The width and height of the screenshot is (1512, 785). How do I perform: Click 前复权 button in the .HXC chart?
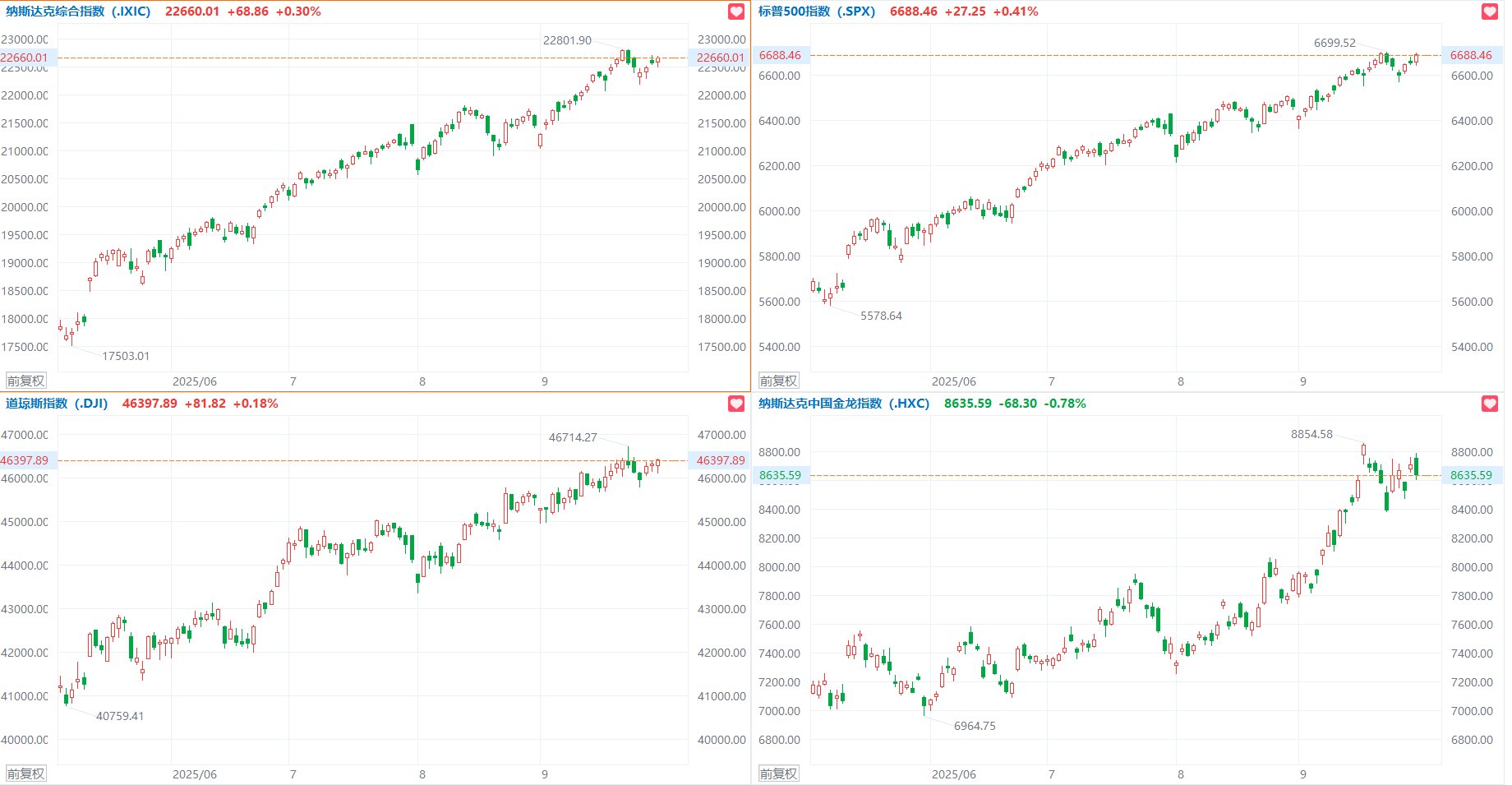[x=778, y=773]
